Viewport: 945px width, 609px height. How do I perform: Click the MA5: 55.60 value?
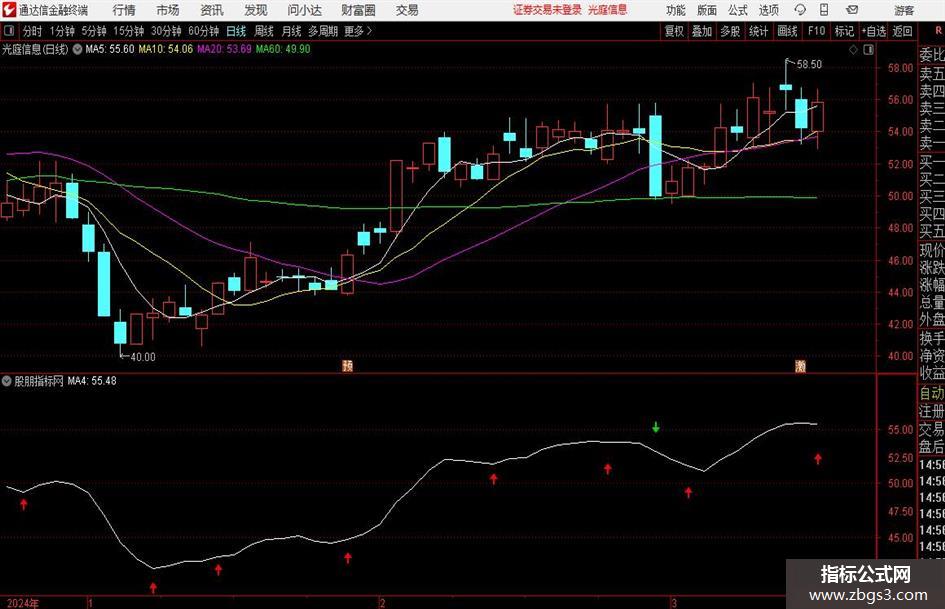(110, 49)
